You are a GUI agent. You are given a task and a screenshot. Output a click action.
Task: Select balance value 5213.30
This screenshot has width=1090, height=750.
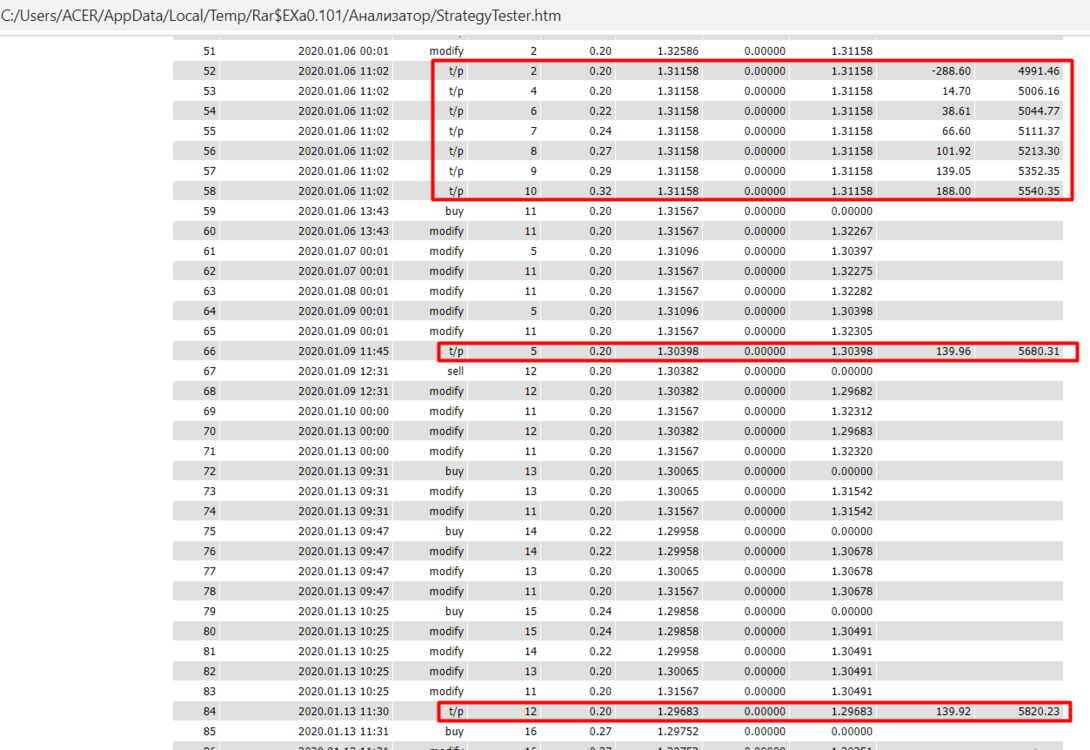coord(1039,151)
